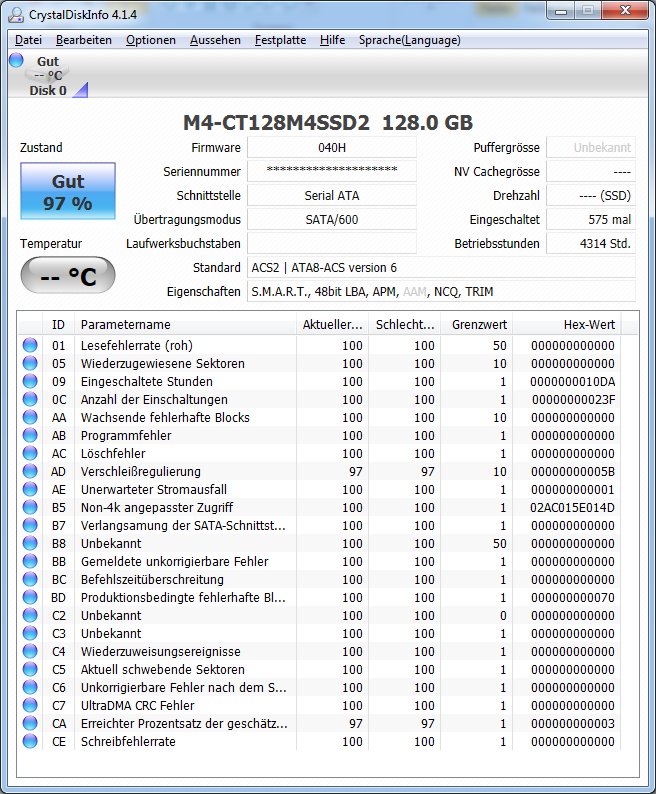Open the Datei menu
The height and width of the screenshot is (794, 656).
[x=28, y=40]
